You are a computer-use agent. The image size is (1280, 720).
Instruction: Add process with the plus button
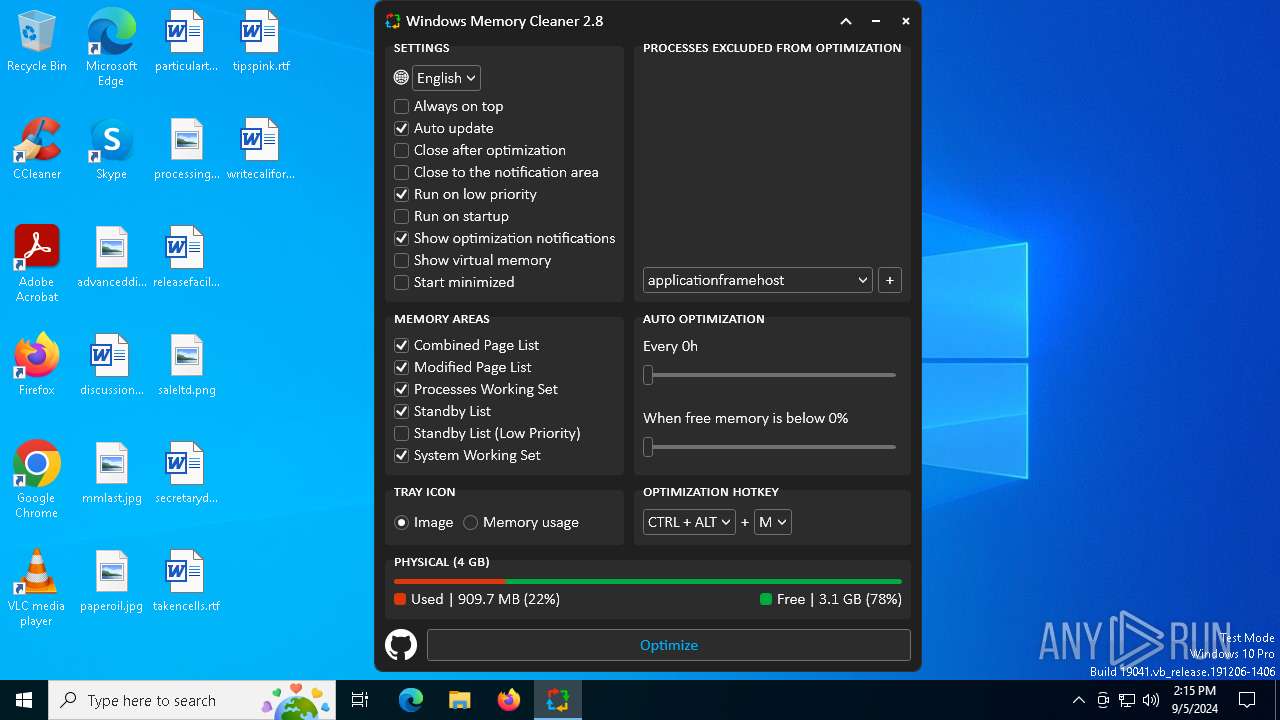[x=889, y=280]
